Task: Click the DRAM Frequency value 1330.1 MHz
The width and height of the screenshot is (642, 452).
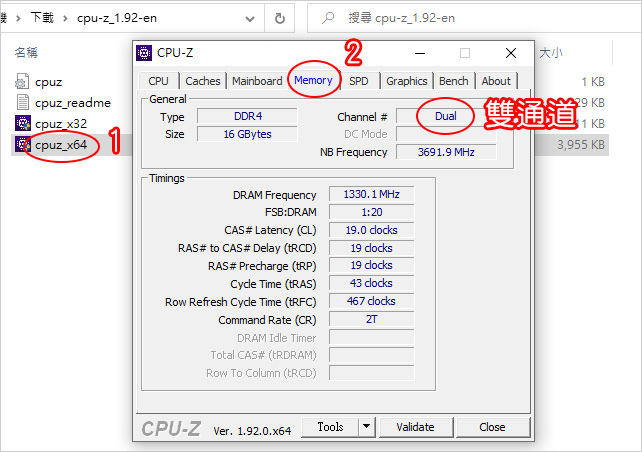Action: 371,194
